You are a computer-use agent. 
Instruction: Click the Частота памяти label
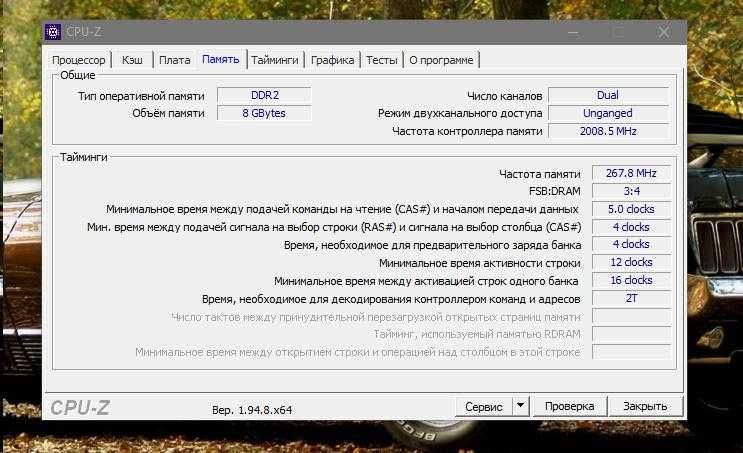(x=540, y=174)
